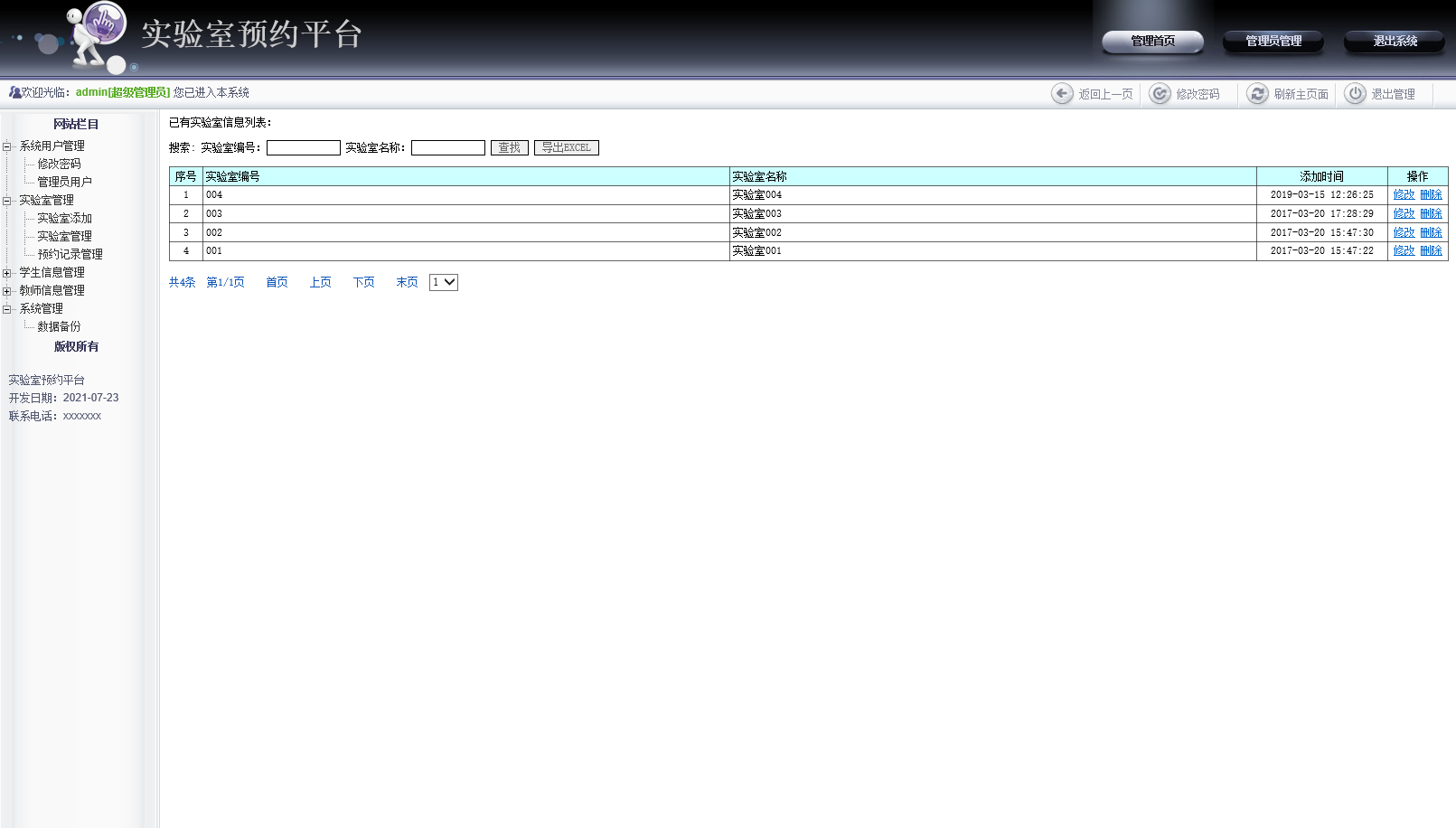Image resolution: width=1456 pixels, height=828 pixels.
Task: Click the 修改密码 toolbar icon
Action: click(1160, 94)
